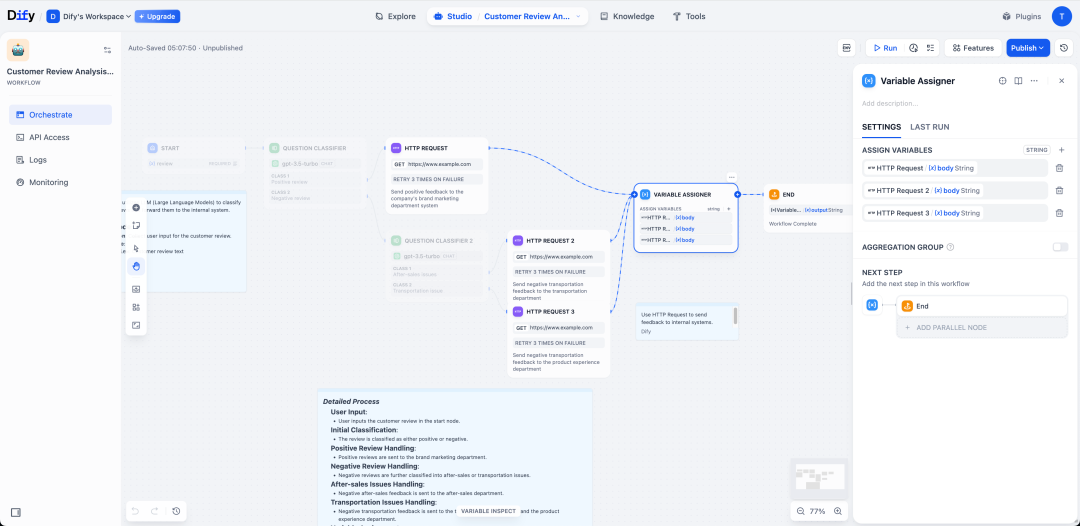Toggle the Aggregation Group switch
This screenshot has height=526, width=1080.
click(x=1059, y=247)
